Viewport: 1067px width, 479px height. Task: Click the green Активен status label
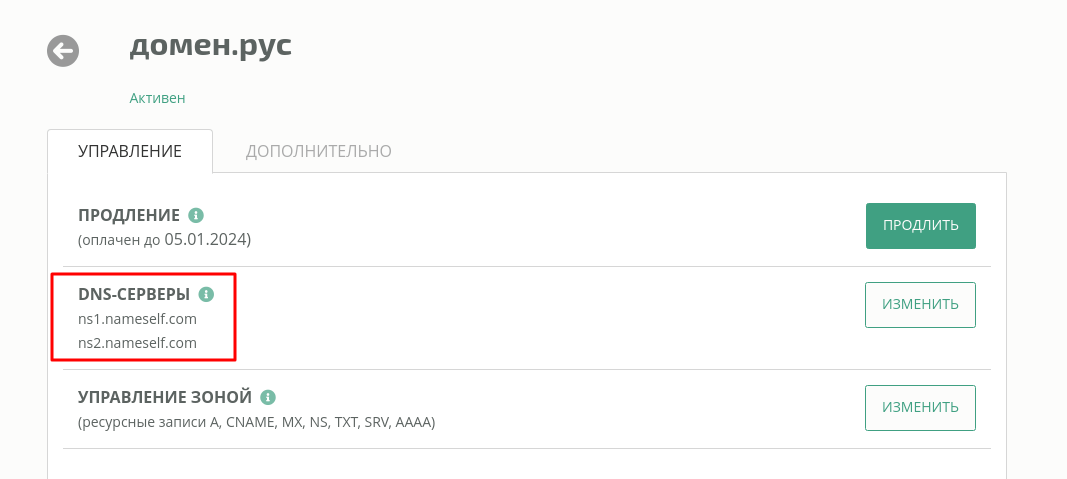point(157,98)
